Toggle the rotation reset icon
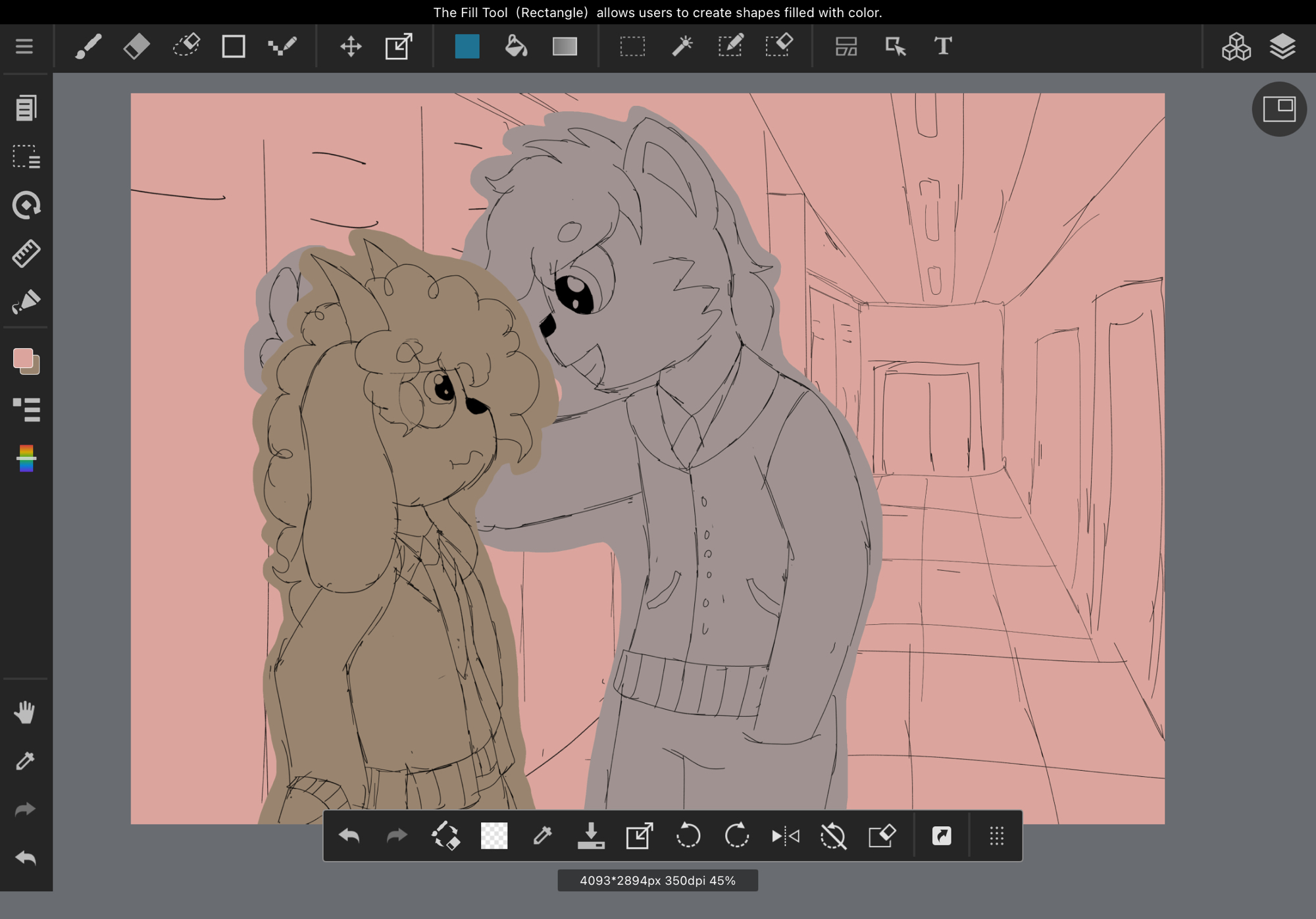 [833, 836]
